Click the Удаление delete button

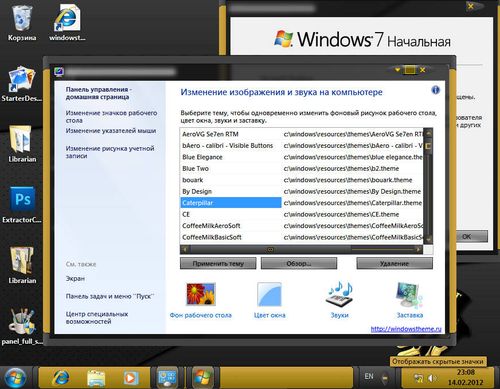coord(394,263)
